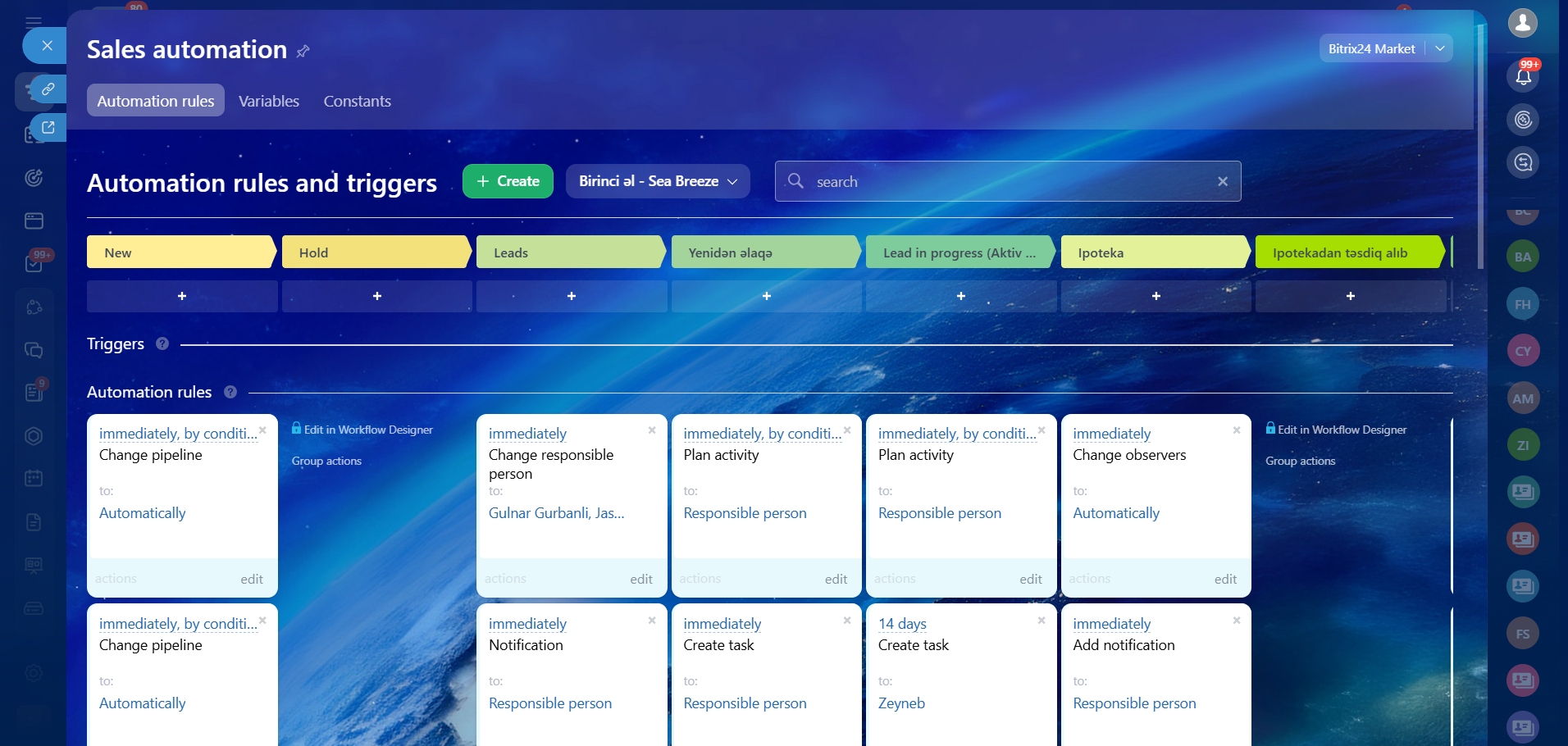Image resolution: width=1568 pixels, height=746 pixels.
Task: Clear the search field with X
Action: click(x=1222, y=182)
